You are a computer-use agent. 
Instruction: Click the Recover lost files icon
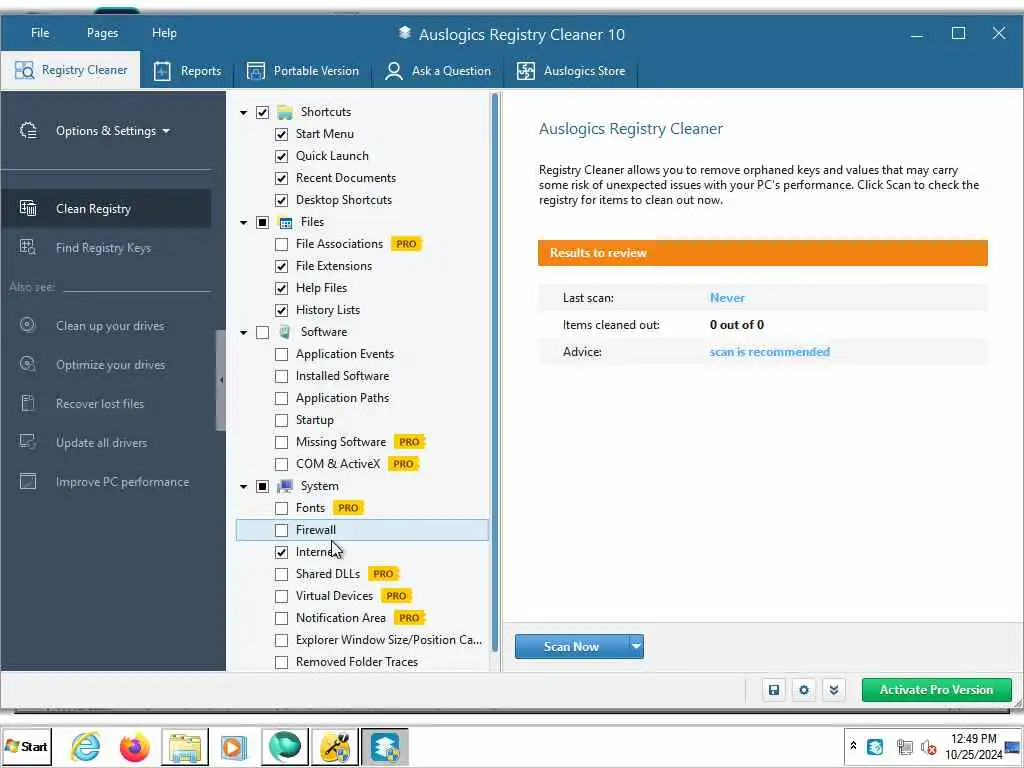[x=28, y=404]
